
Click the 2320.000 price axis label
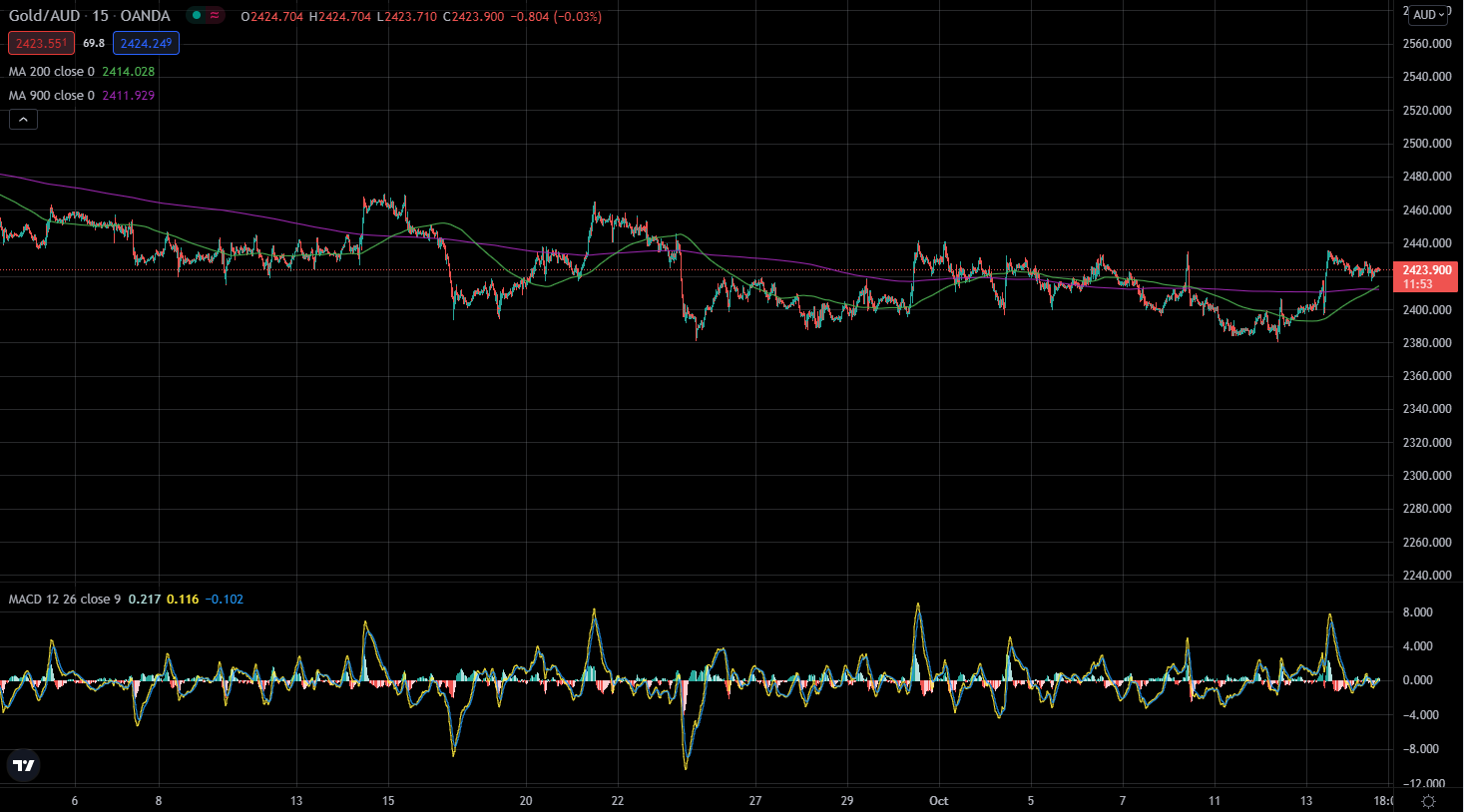click(x=1427, y=443)
